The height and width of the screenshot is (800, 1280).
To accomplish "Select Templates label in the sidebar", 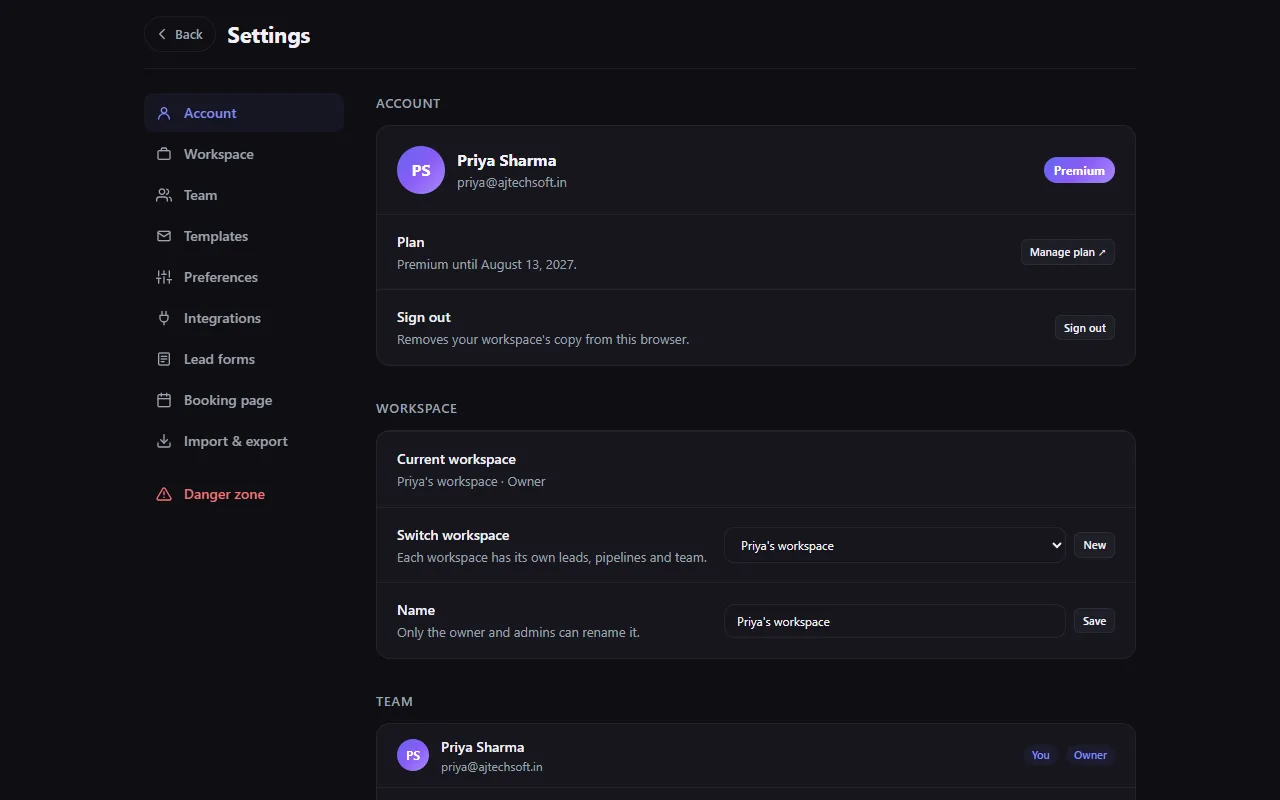I will [216, 236].
